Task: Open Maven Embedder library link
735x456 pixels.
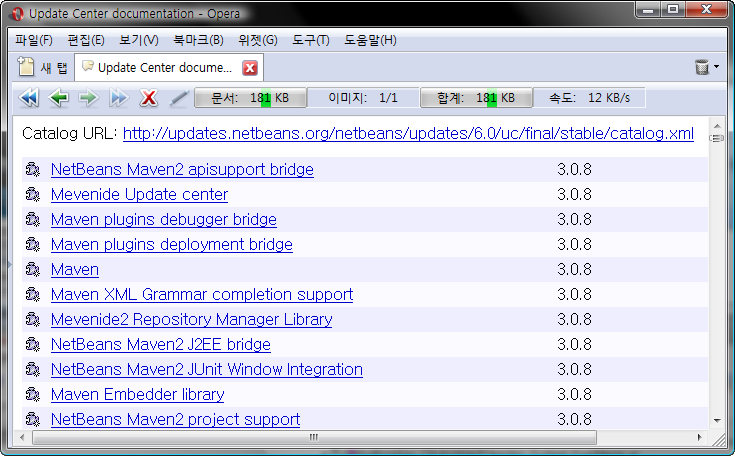Action: tap(137, 394)
